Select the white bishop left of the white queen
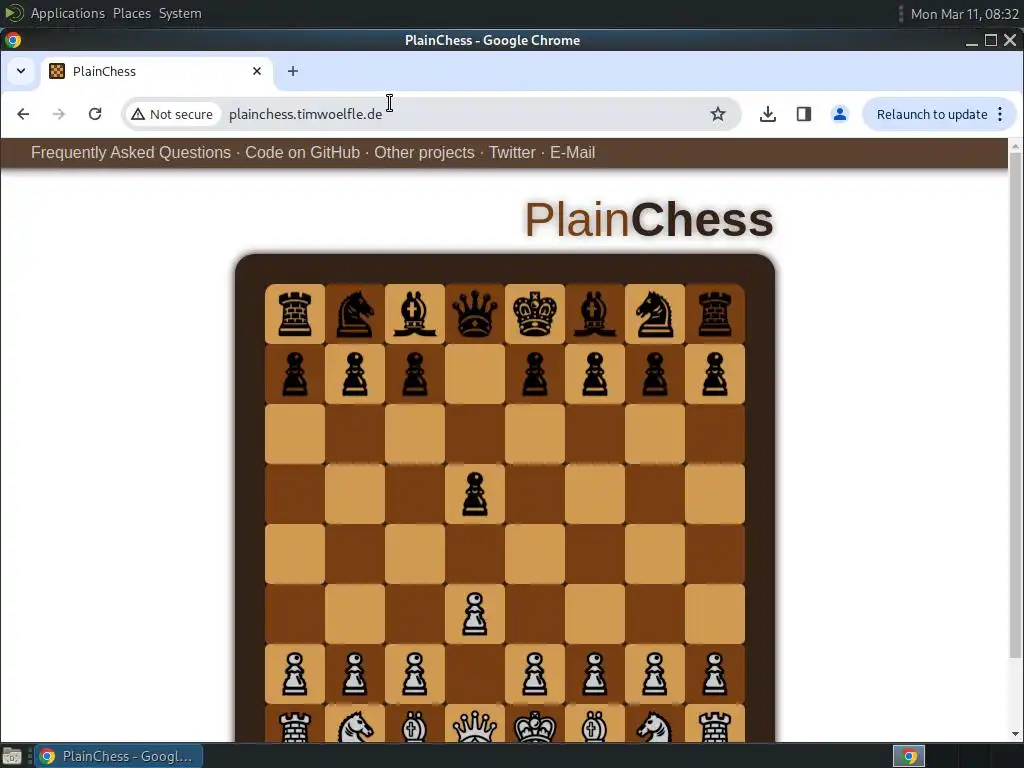Image resolution: width=1024 pixels, height=768 pixels. pyautogui.click(x=415, y=726)
